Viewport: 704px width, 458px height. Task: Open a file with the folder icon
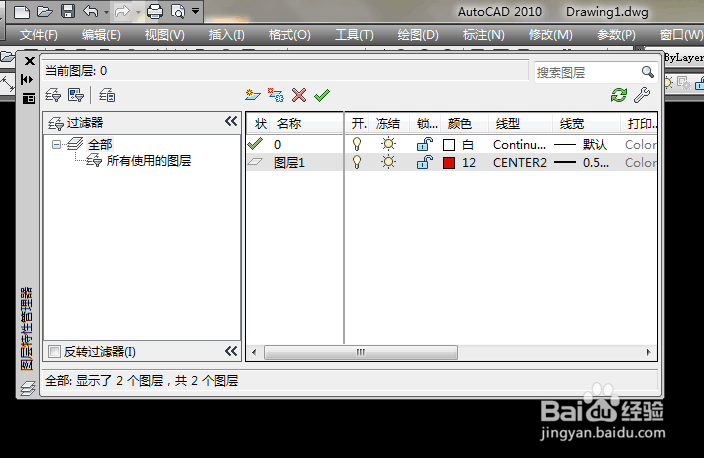click(x=45, y=11)
